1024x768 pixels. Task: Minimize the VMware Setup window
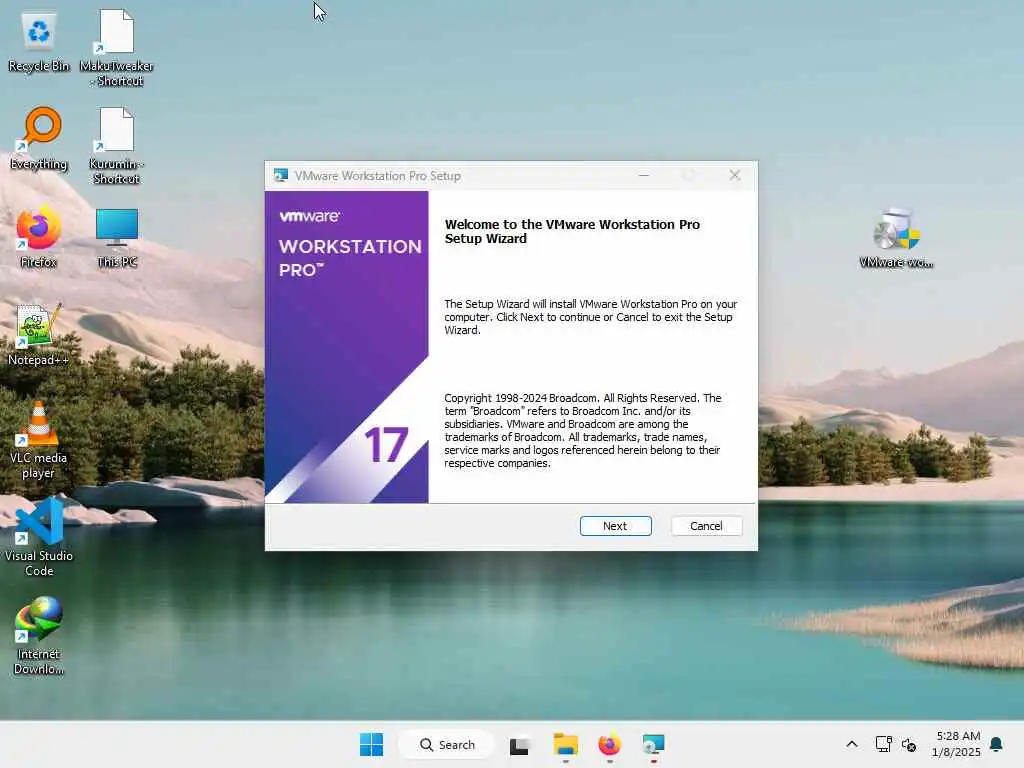point(644,176)
